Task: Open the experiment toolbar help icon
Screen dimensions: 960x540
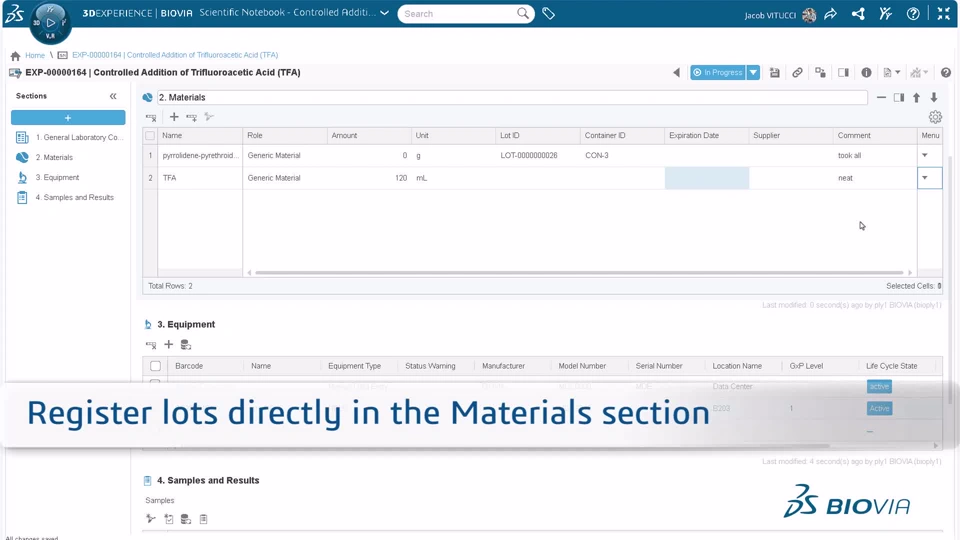Action: point(946,72)
